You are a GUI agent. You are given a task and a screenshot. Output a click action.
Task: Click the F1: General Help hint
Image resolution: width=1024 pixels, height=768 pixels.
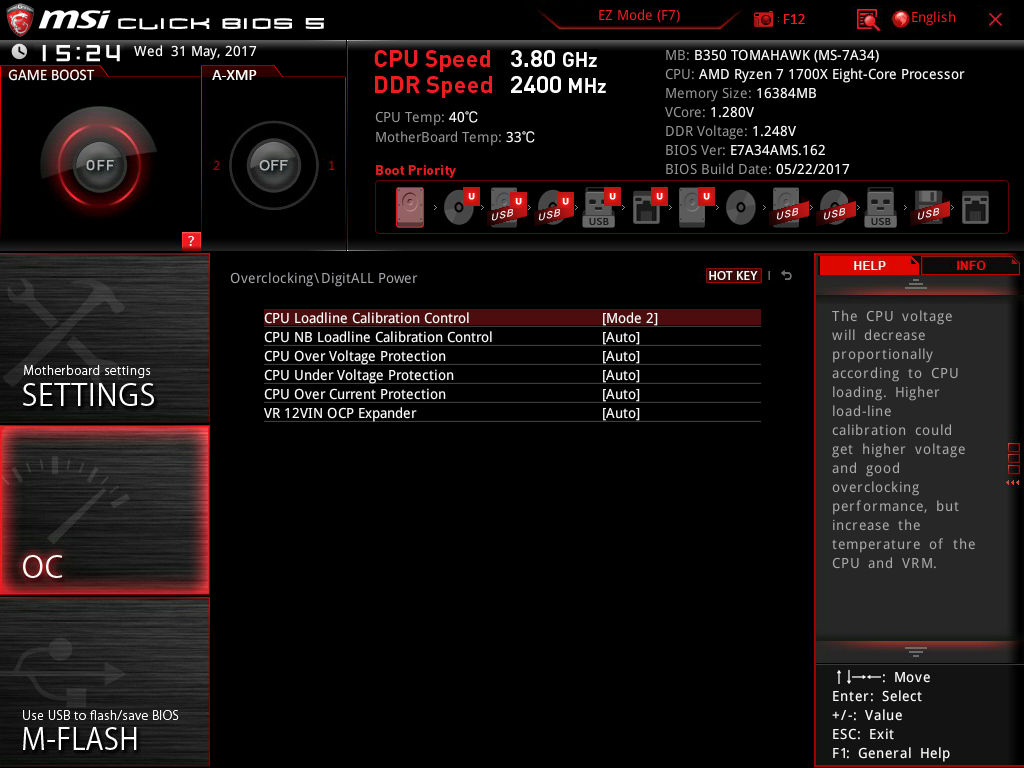tap(891, 753)
